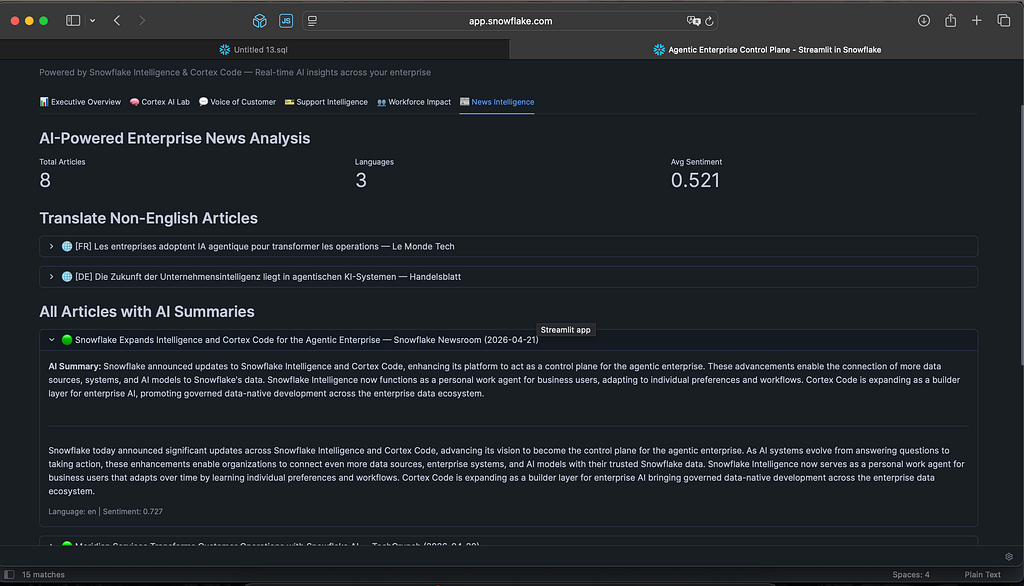Open the 'Spaces: 4' indentation setting
1024x586 pixels.
coord(910,575)
